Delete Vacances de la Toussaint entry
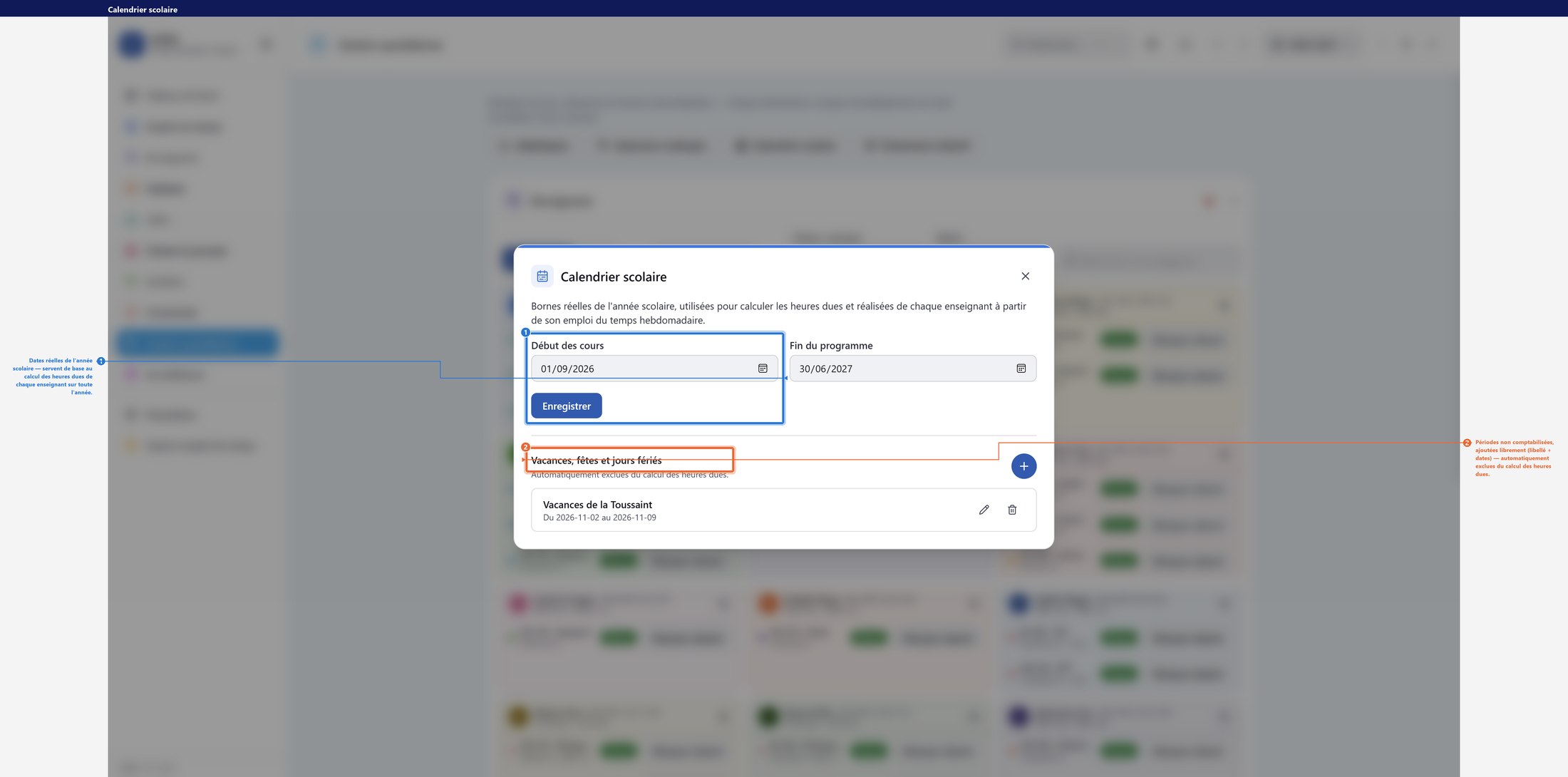The height and width of the screenshot is (777, 1568). [1012, 510]
